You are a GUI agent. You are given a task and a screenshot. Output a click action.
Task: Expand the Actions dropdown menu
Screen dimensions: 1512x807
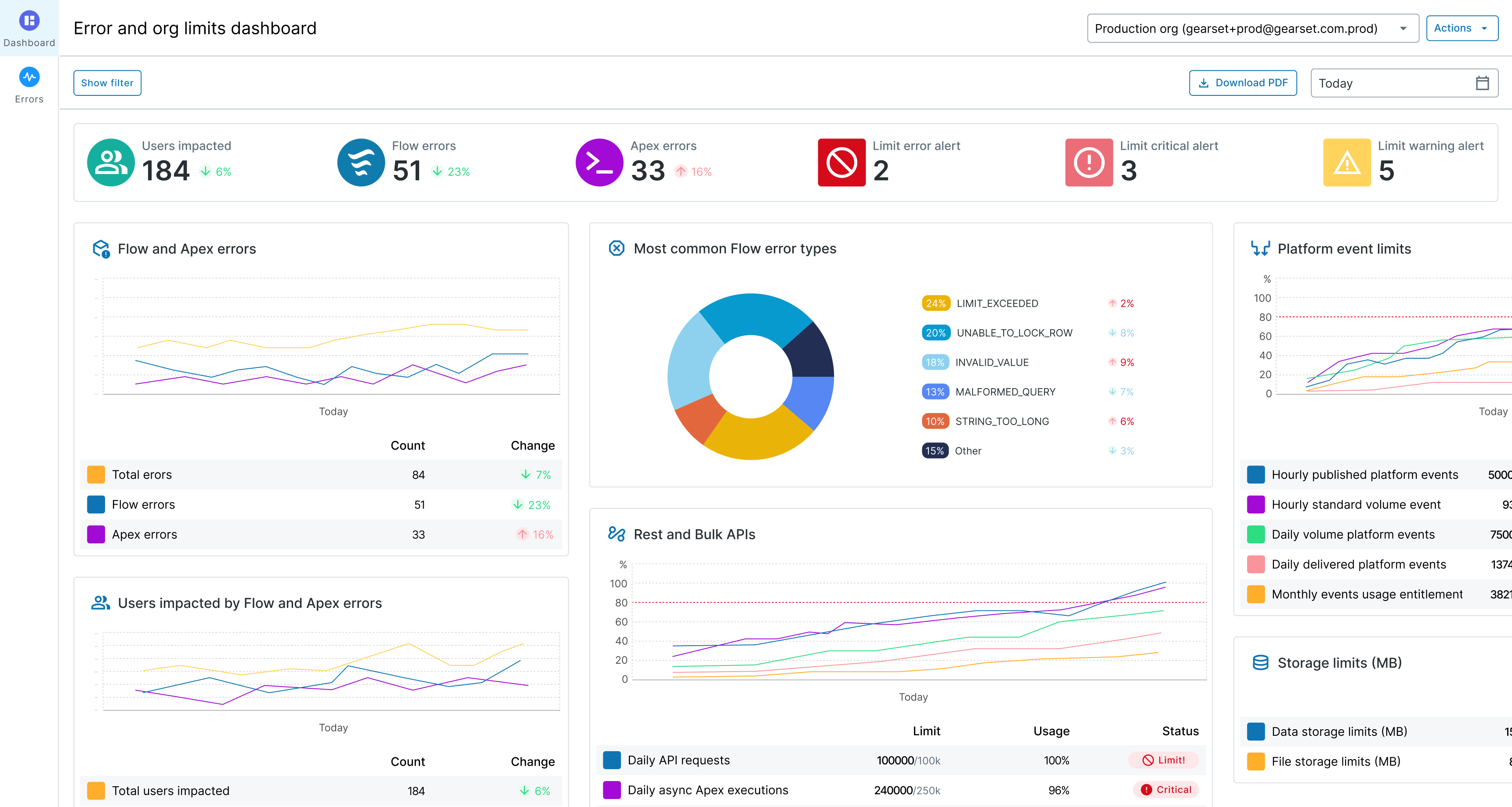[x=1461, y=28]
